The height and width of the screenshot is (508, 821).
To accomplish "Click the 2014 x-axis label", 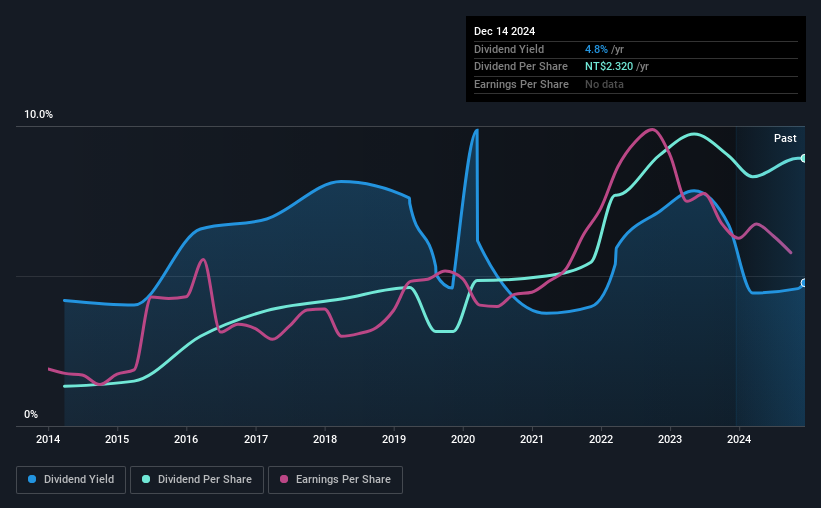I will coord(48,439).
